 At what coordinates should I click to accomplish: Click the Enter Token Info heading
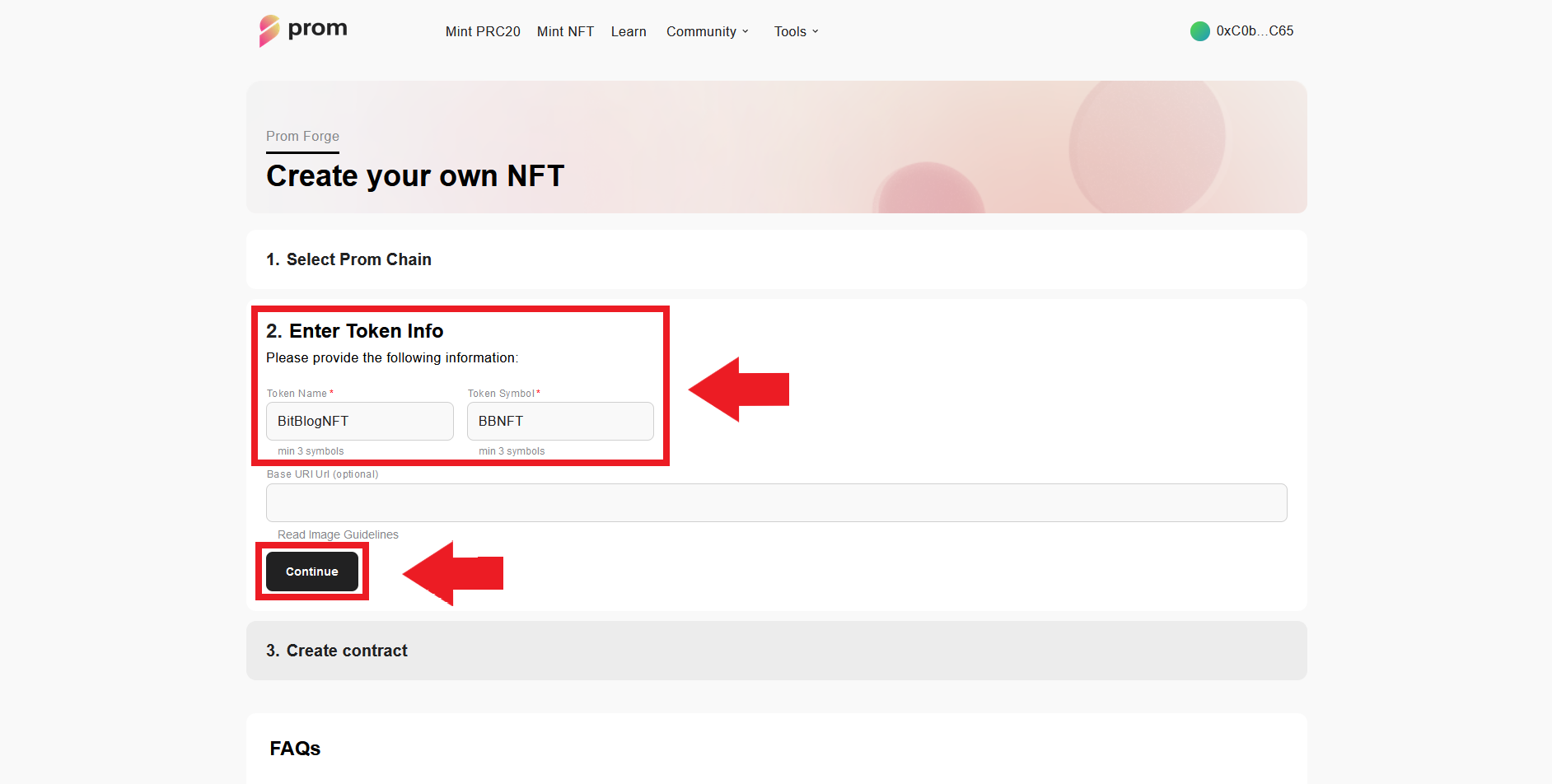tap(355, 331)
